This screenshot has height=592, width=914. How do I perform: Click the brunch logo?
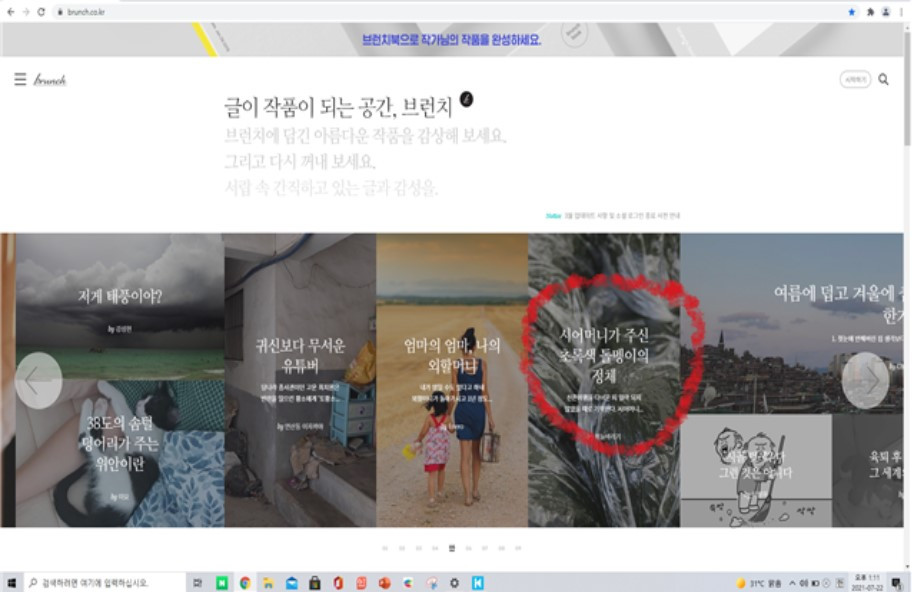(x=50, y=80)
